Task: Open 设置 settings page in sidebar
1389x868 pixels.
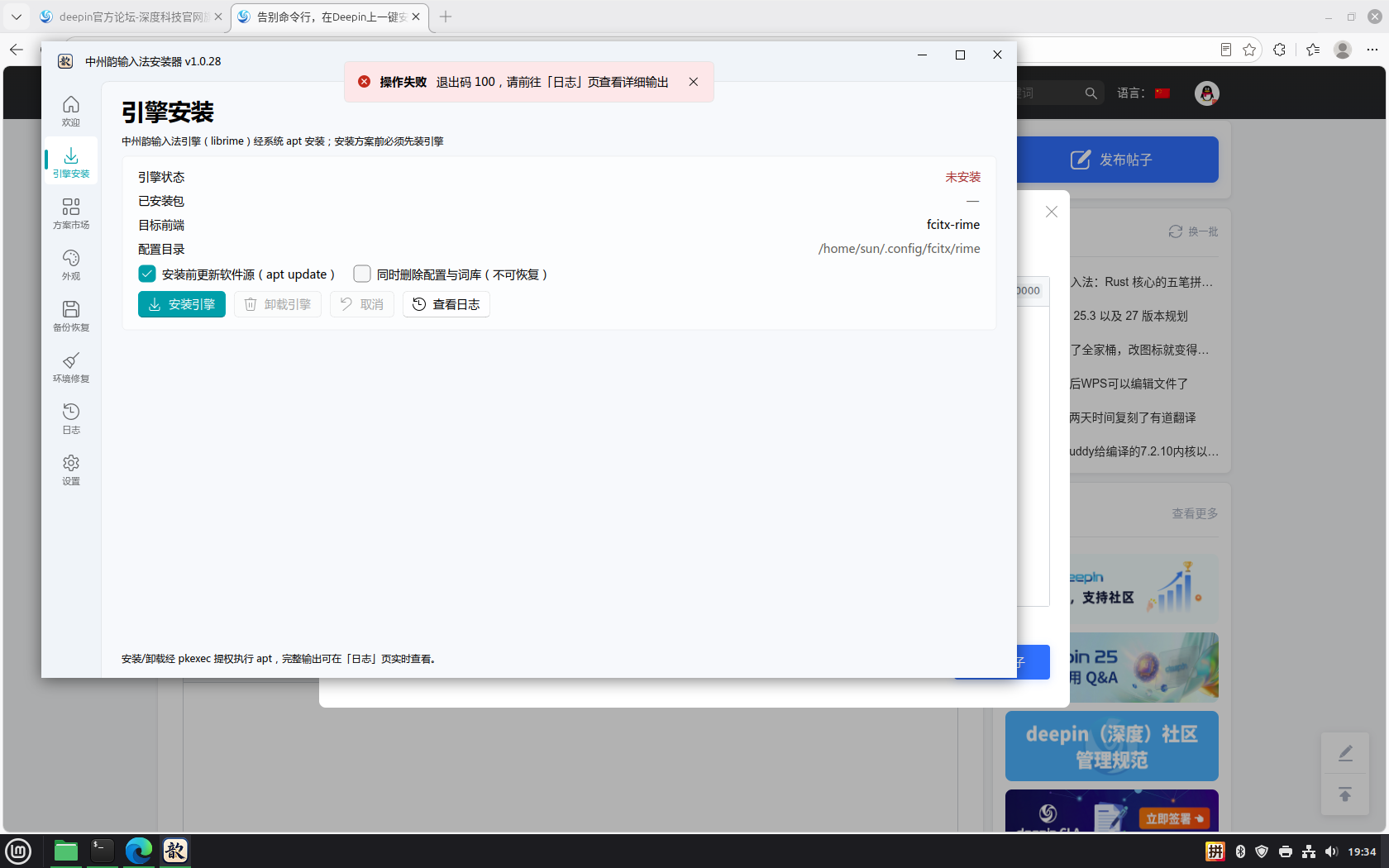Action: (x=71, y=470)
